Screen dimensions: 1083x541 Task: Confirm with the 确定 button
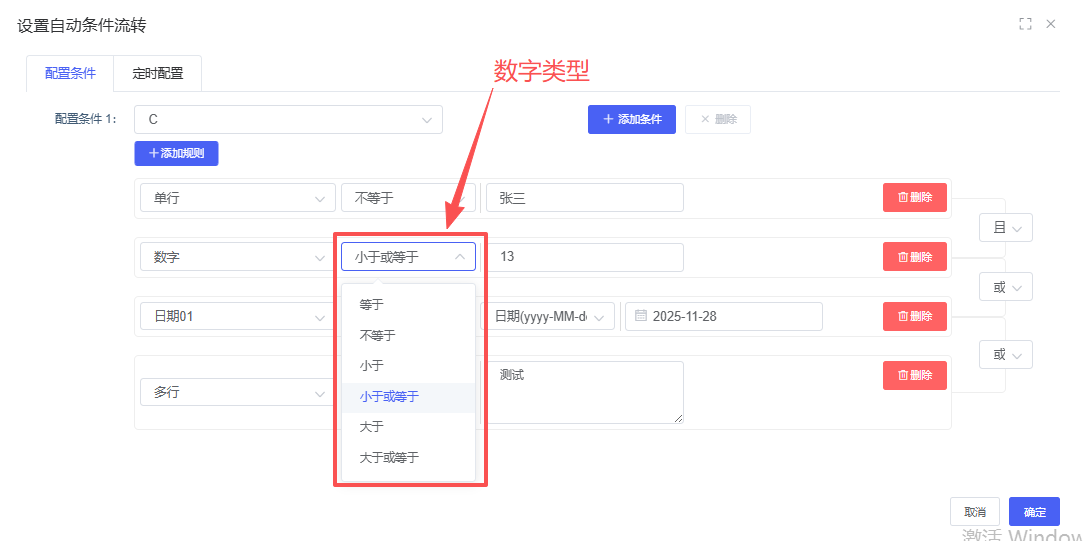point(1034,512)
